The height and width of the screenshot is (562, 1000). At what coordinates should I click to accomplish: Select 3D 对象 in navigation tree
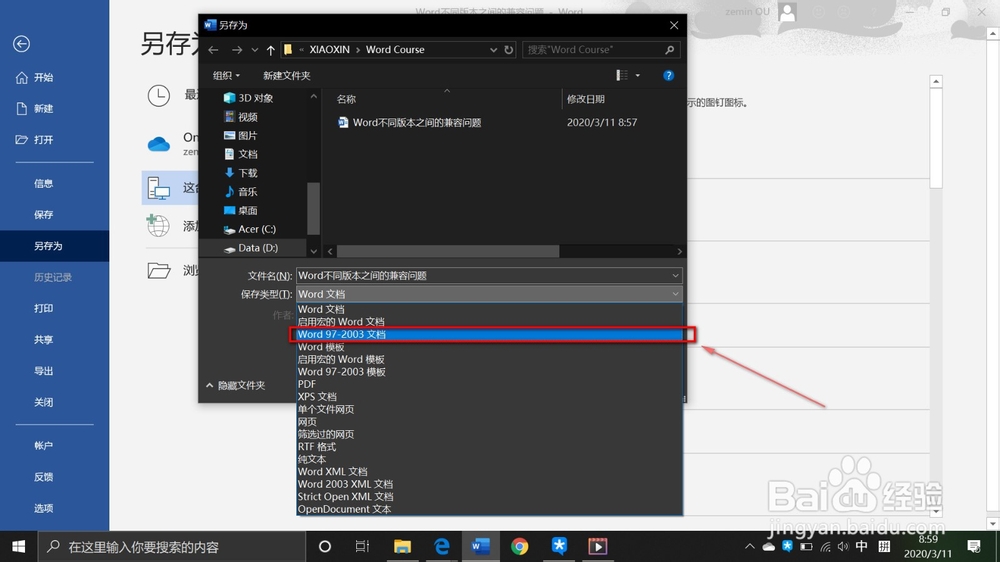(249, 98)
